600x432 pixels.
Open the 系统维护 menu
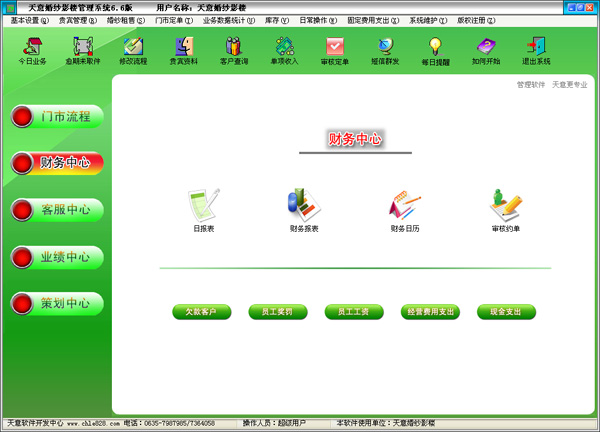coord(428,20)
